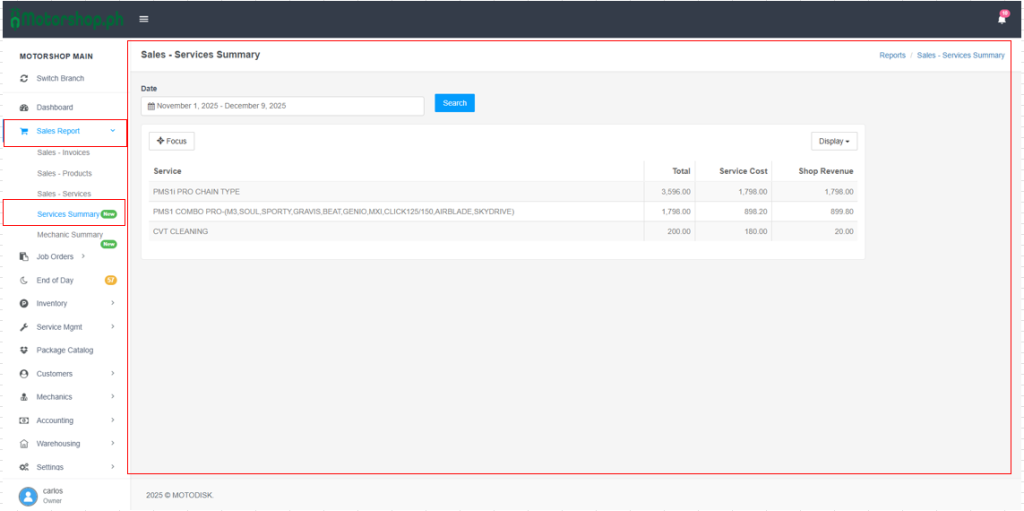Select Mechanic Summary menu item
This screenshot has width=1024, height=511.
click(70, 235)
